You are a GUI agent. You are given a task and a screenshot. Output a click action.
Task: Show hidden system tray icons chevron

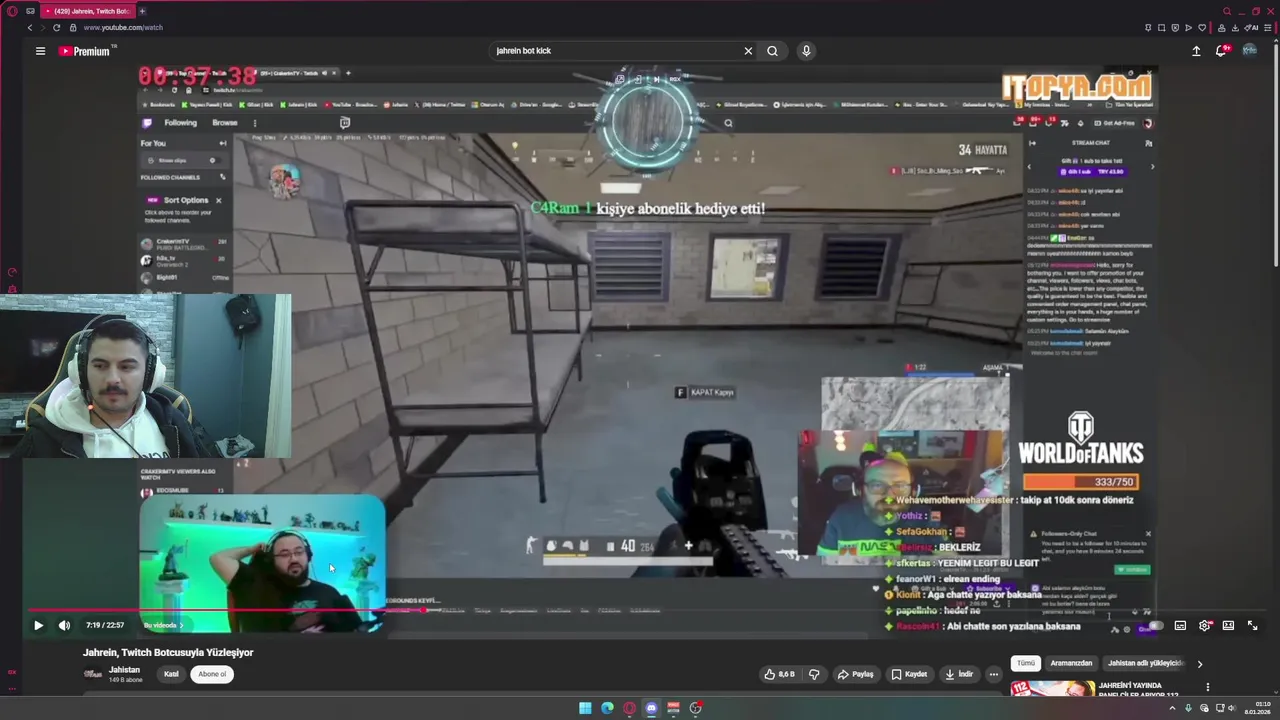point(1173,708)
